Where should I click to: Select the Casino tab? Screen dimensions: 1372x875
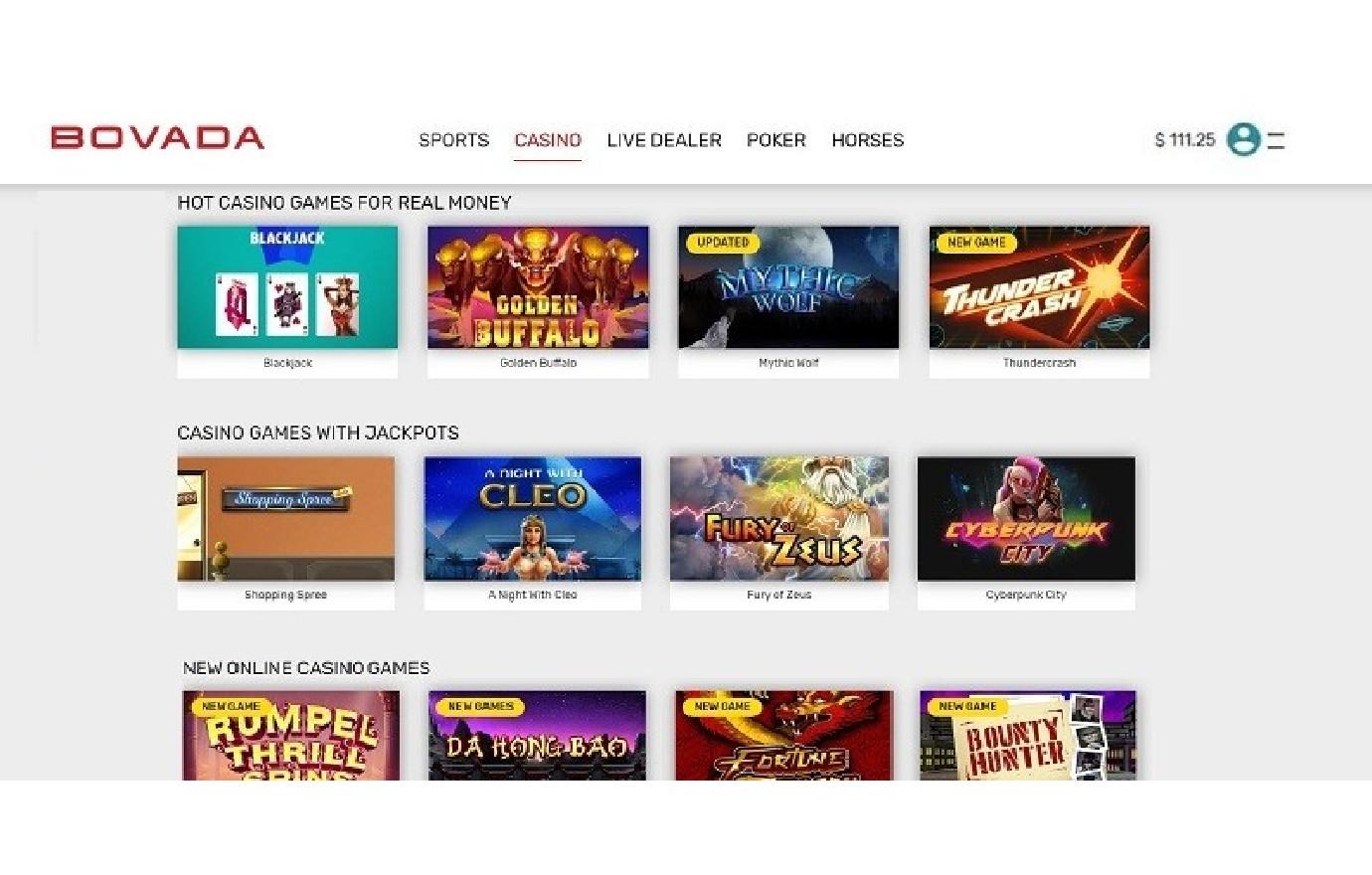(548, 140)
